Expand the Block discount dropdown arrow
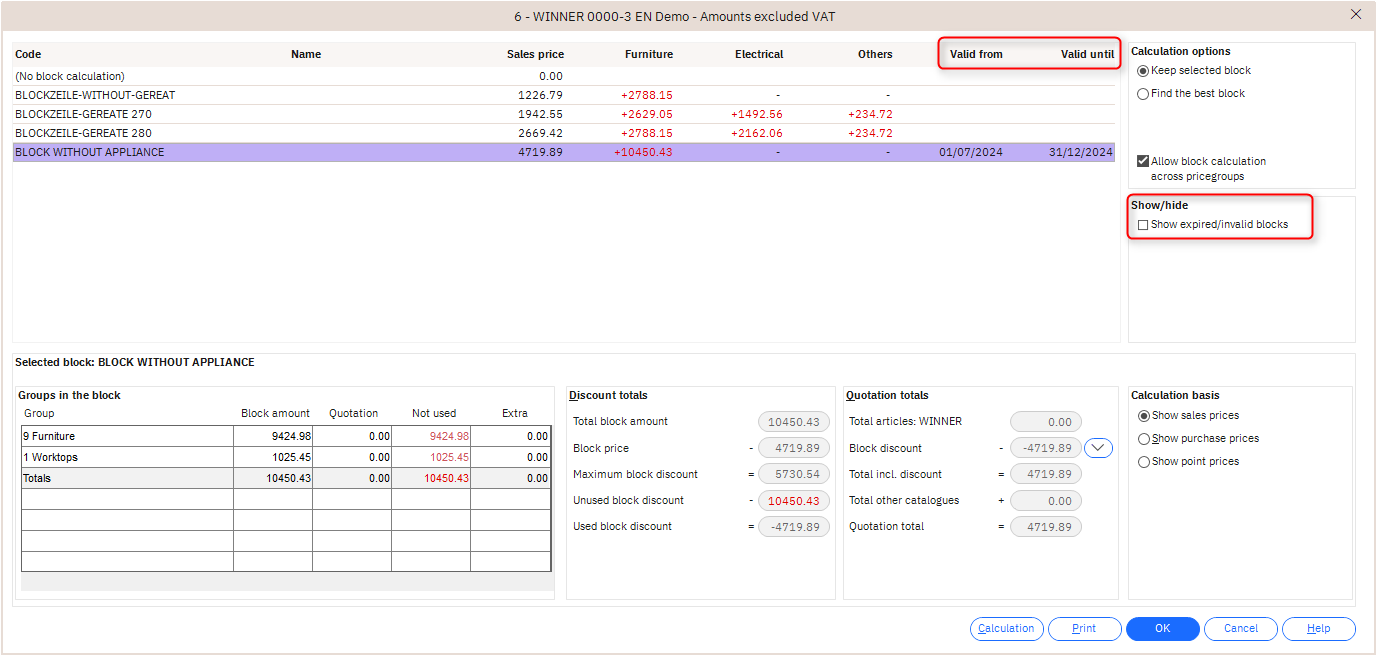1377x656 pixels. coord(1098,448)
